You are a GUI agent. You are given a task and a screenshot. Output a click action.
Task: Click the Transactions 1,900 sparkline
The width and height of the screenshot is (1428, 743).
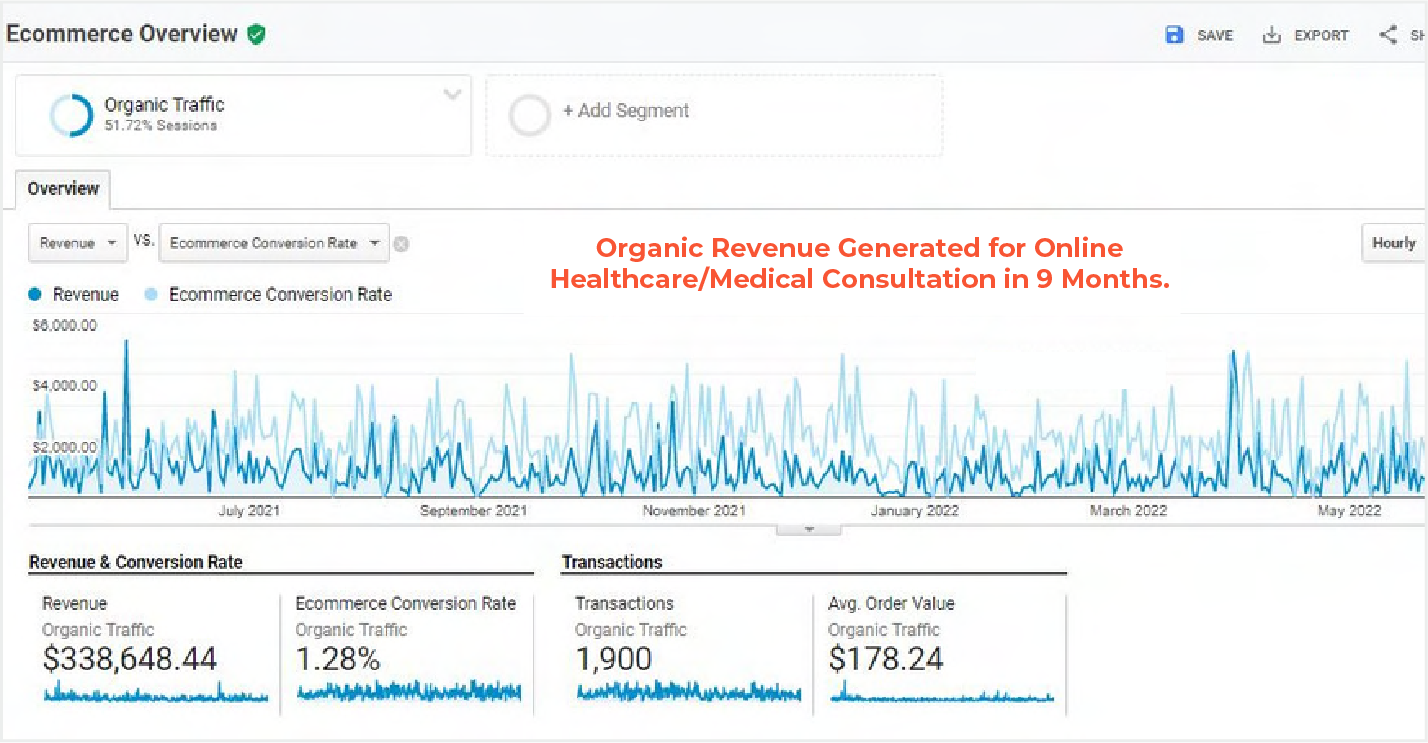click(x=689, y=692)
